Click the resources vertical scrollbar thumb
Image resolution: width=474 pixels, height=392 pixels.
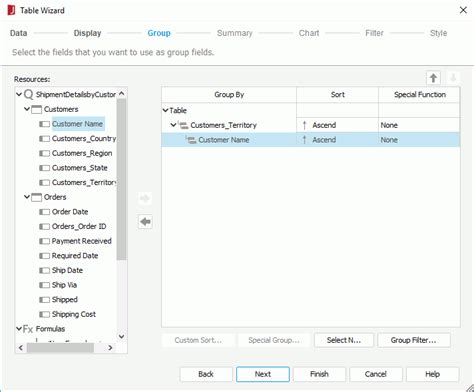121,179
